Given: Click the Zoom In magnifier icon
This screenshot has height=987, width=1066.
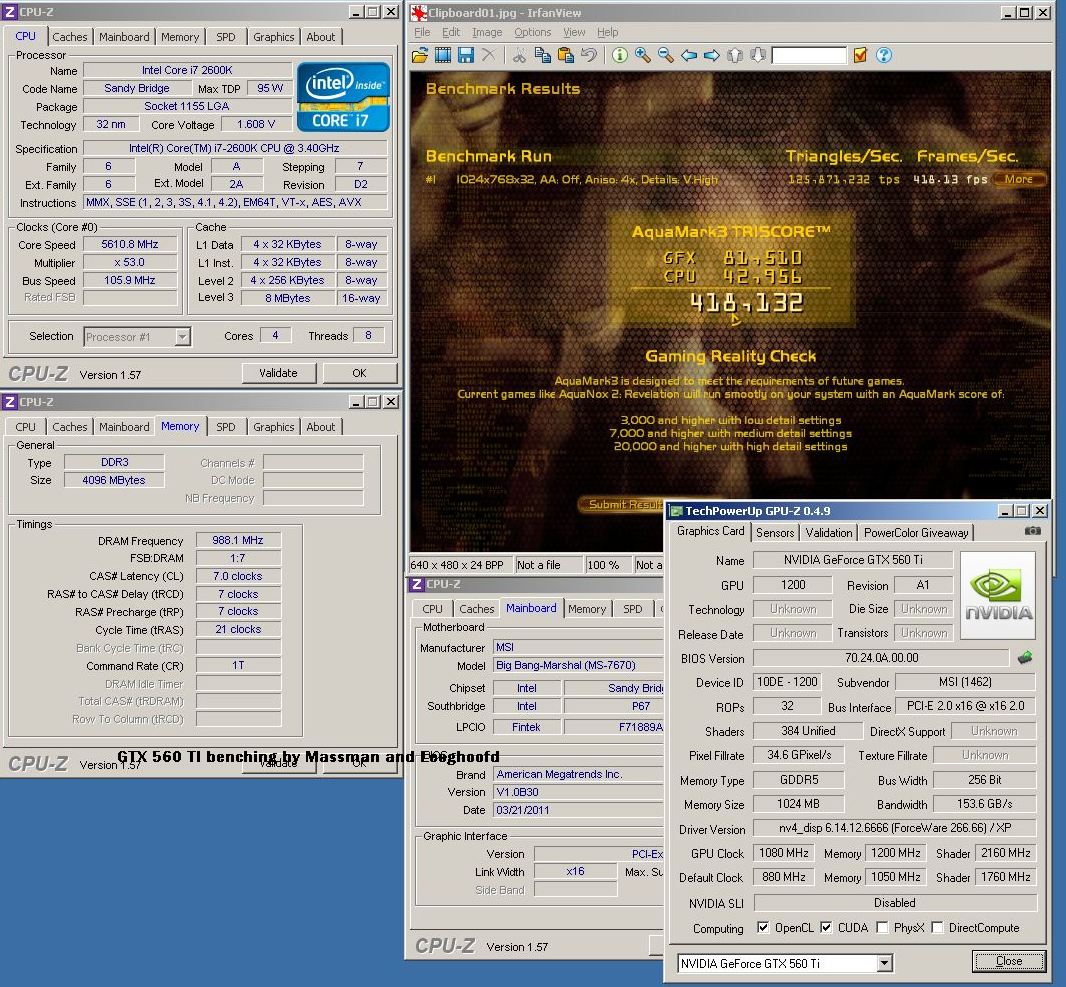Looking at the screenshot, I should pyautogui.click(x=642, y=56).
